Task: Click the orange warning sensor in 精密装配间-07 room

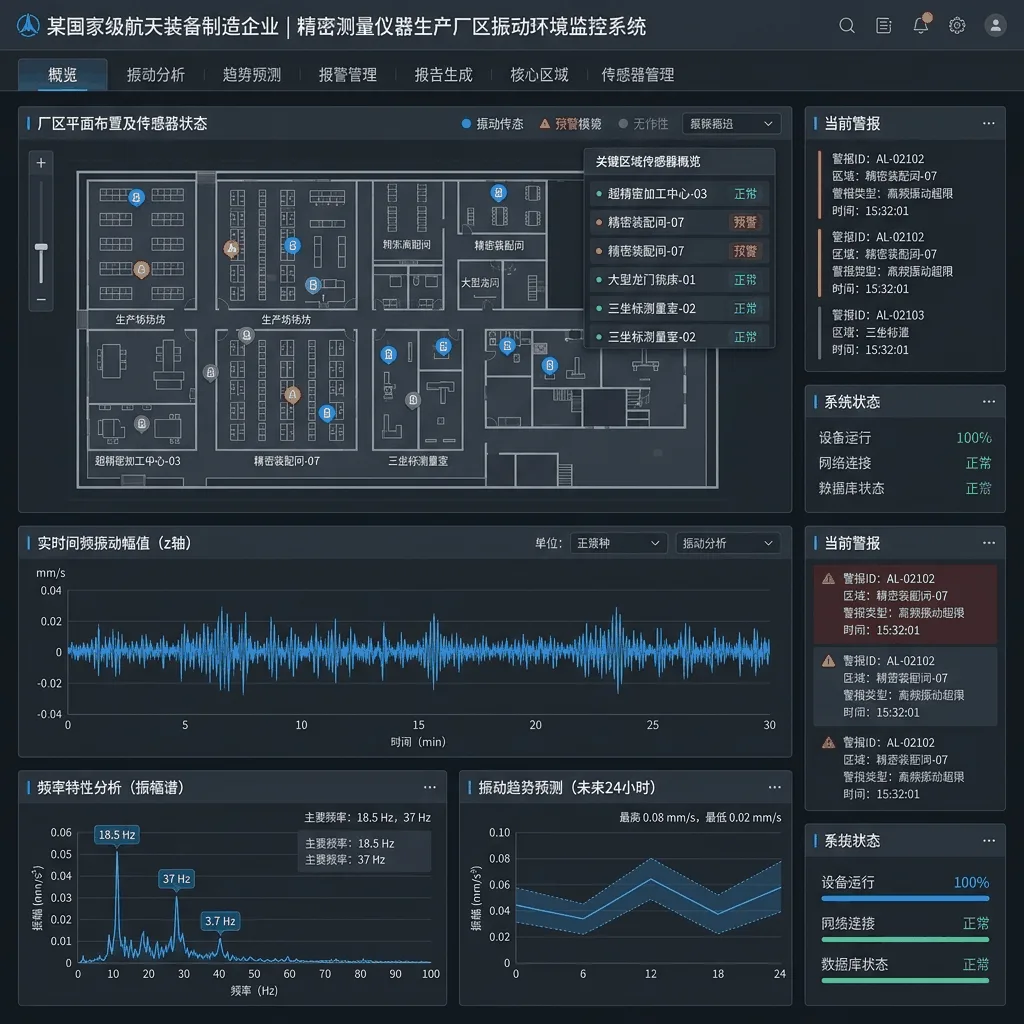Action: (293, 394)
